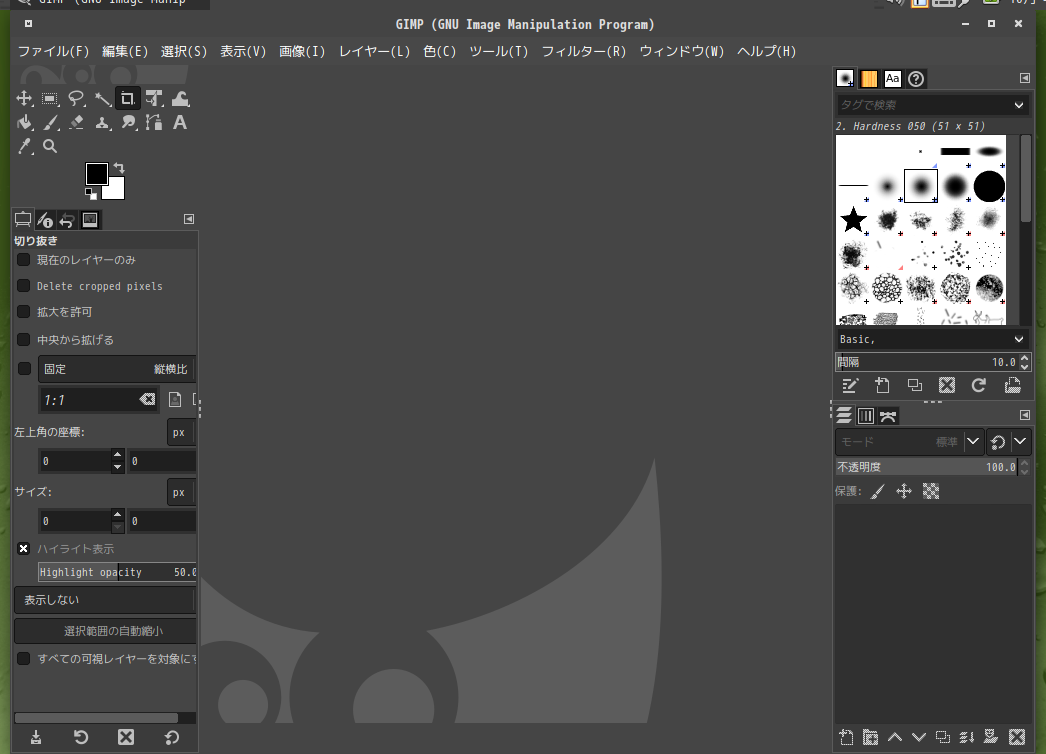The height and width of the screenshot is (754, 1046).
Task: Enable すべての可視レイヤーを対象 checkbox
Action: point(23,659)
